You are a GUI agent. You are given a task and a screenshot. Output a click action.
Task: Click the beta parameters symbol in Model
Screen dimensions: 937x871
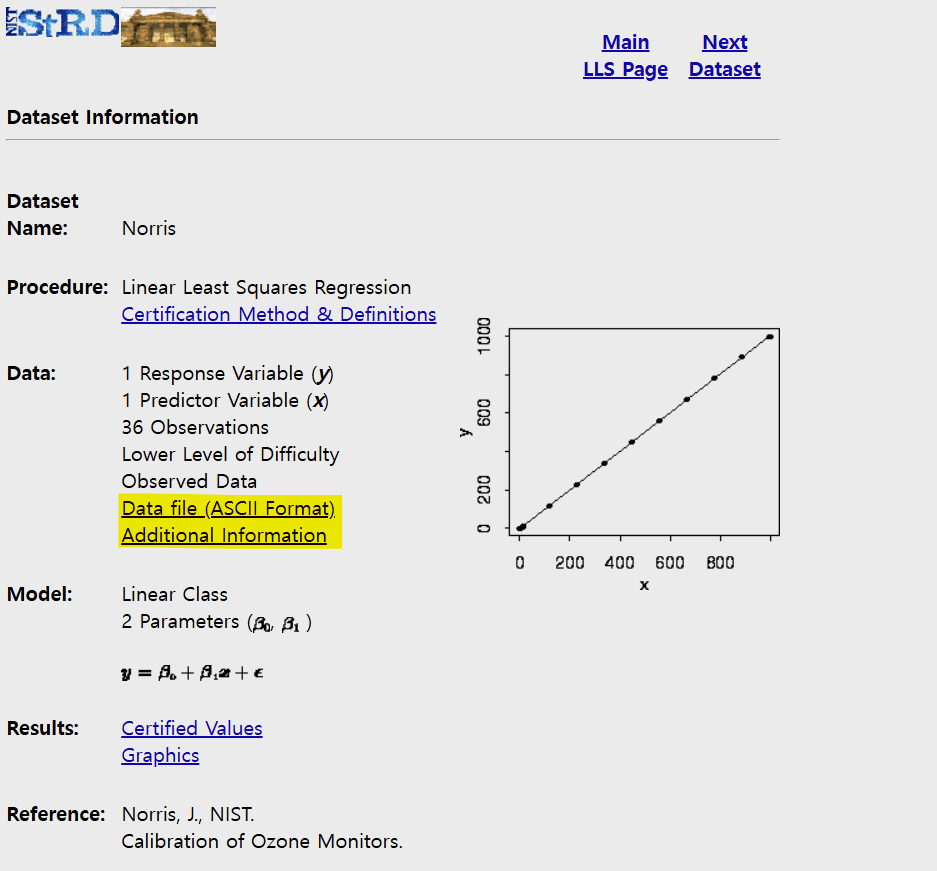pos(280,623)
